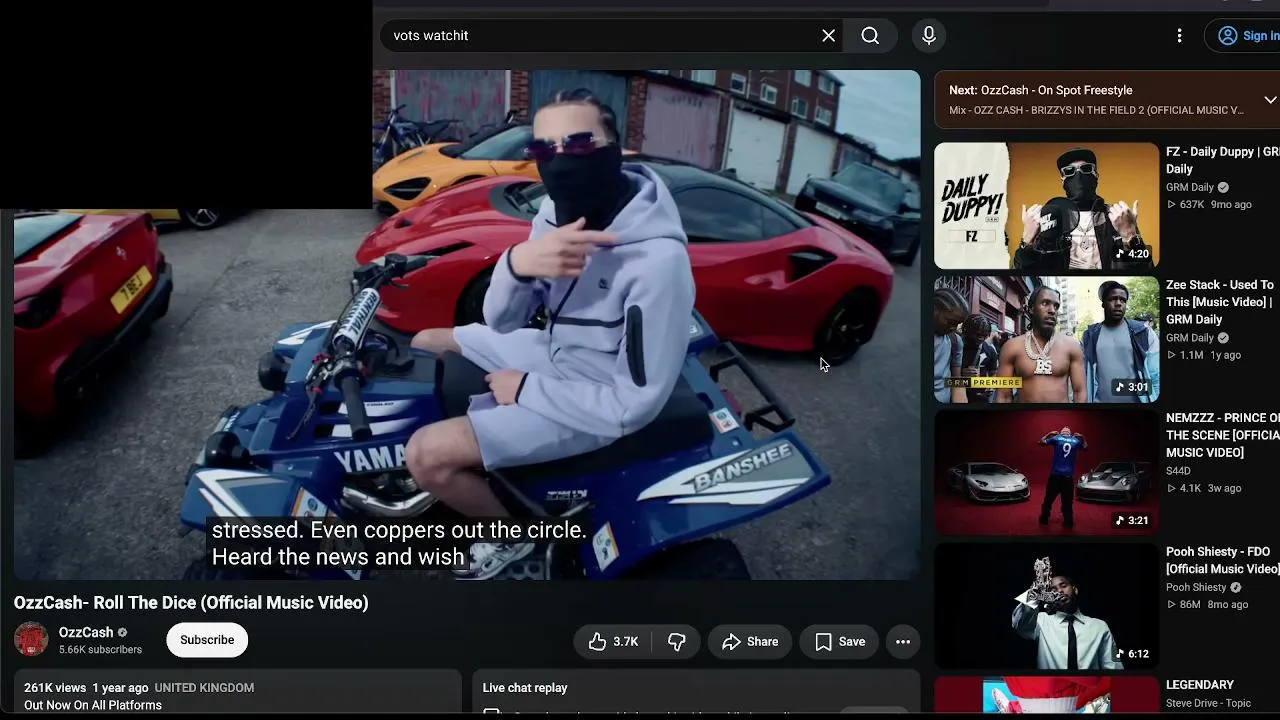Like the video with thumbs up

pos(613,642)
